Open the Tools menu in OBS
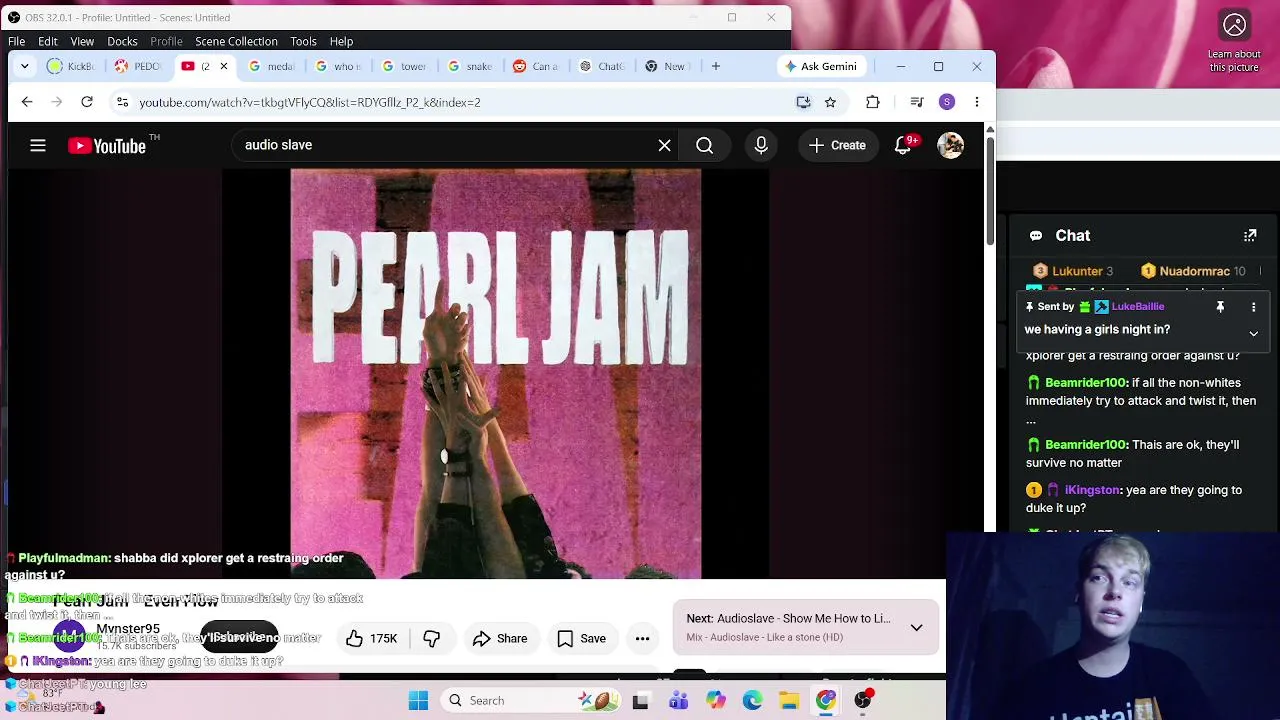This screenshot has width=1280, height=720. [x=303, y=41]
